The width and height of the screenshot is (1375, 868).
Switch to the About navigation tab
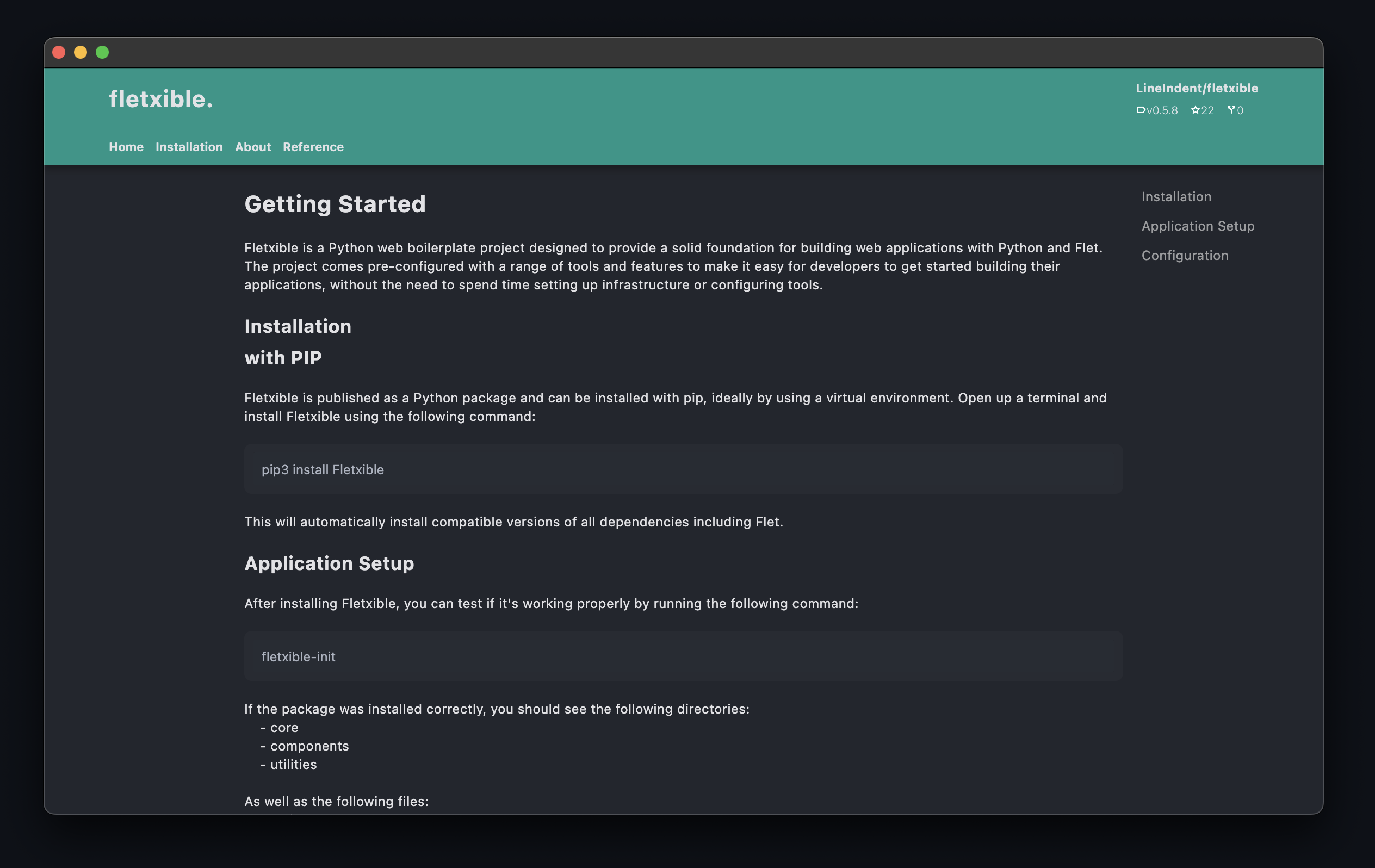click(x=253, y=147)
